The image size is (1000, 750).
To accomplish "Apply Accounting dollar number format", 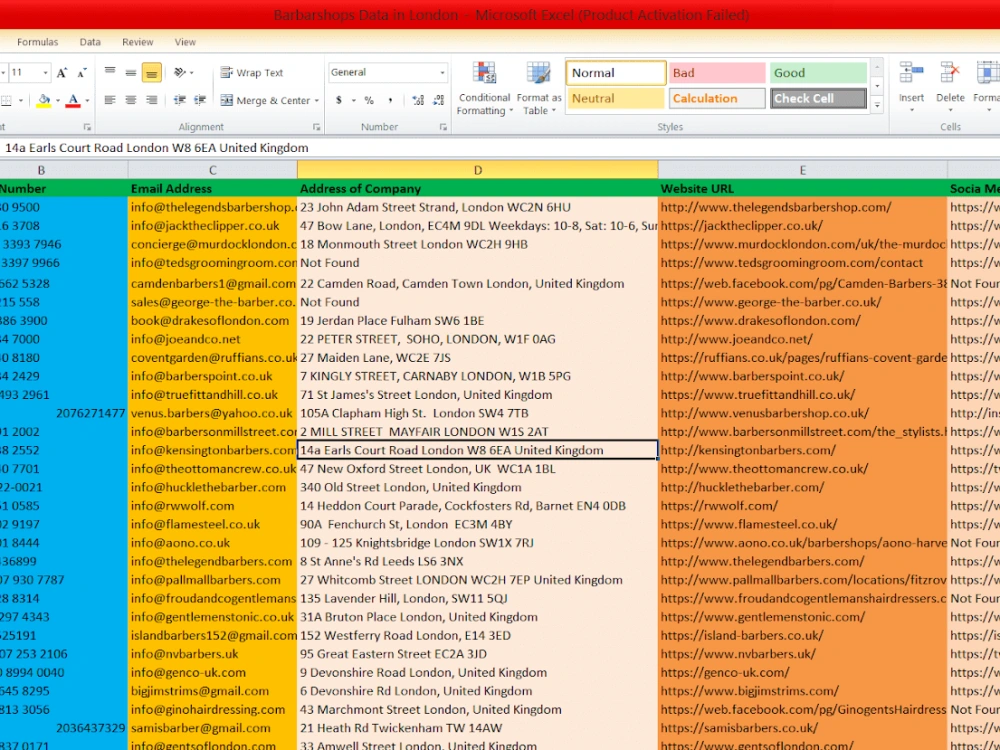I will [x=339, y=100].
